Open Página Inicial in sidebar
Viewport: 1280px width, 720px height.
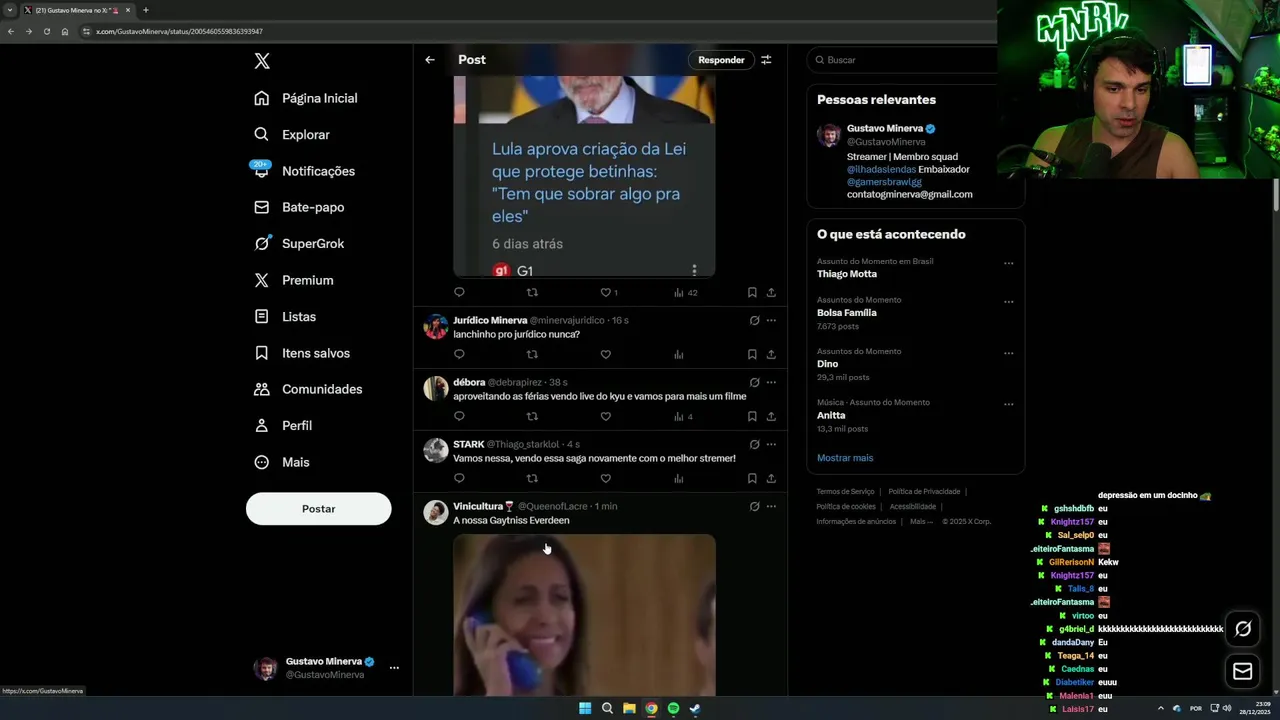[305, 98]
